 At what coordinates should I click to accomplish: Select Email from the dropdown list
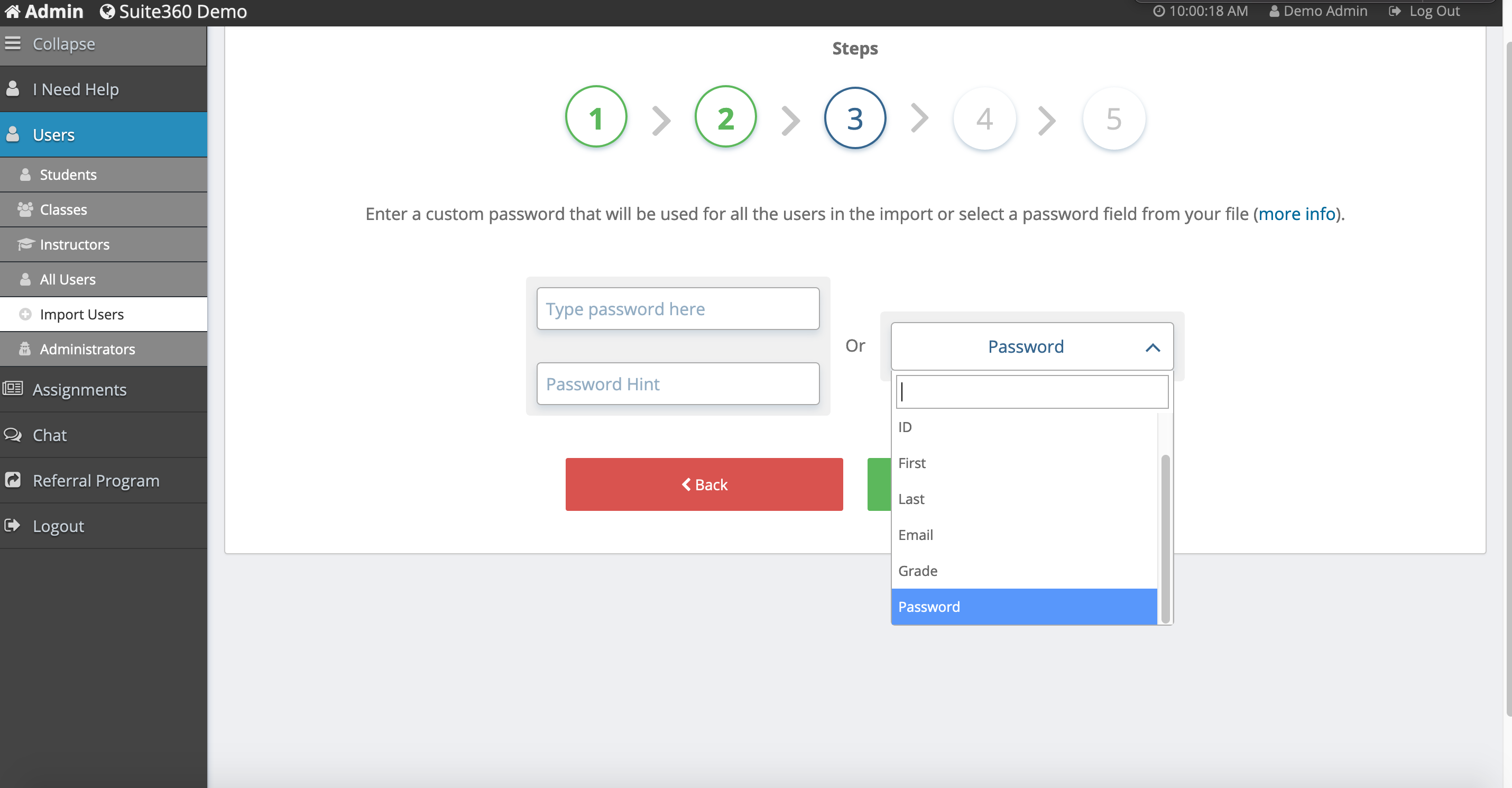click(x=916, y=535)
